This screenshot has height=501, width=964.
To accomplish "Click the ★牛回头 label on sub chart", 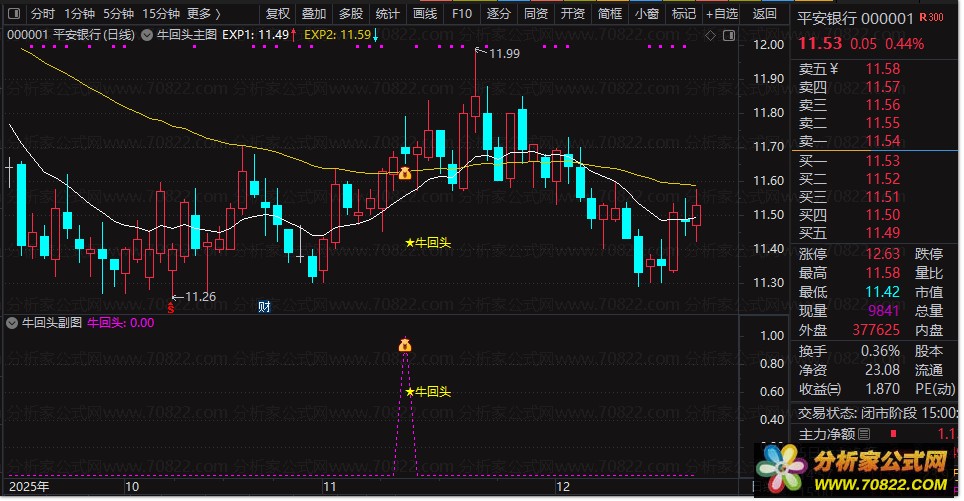I will coord(428,392).
